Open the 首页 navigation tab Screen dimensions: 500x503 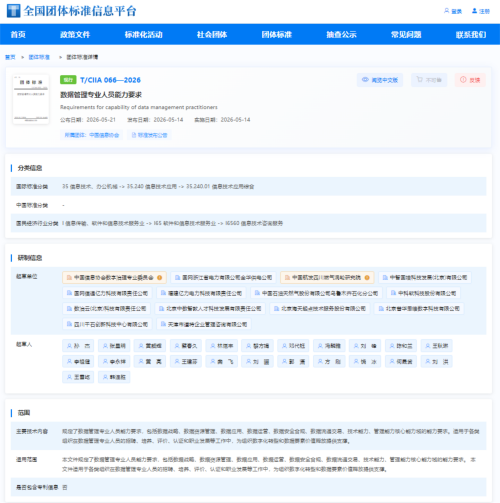click(x=18, y=34)
